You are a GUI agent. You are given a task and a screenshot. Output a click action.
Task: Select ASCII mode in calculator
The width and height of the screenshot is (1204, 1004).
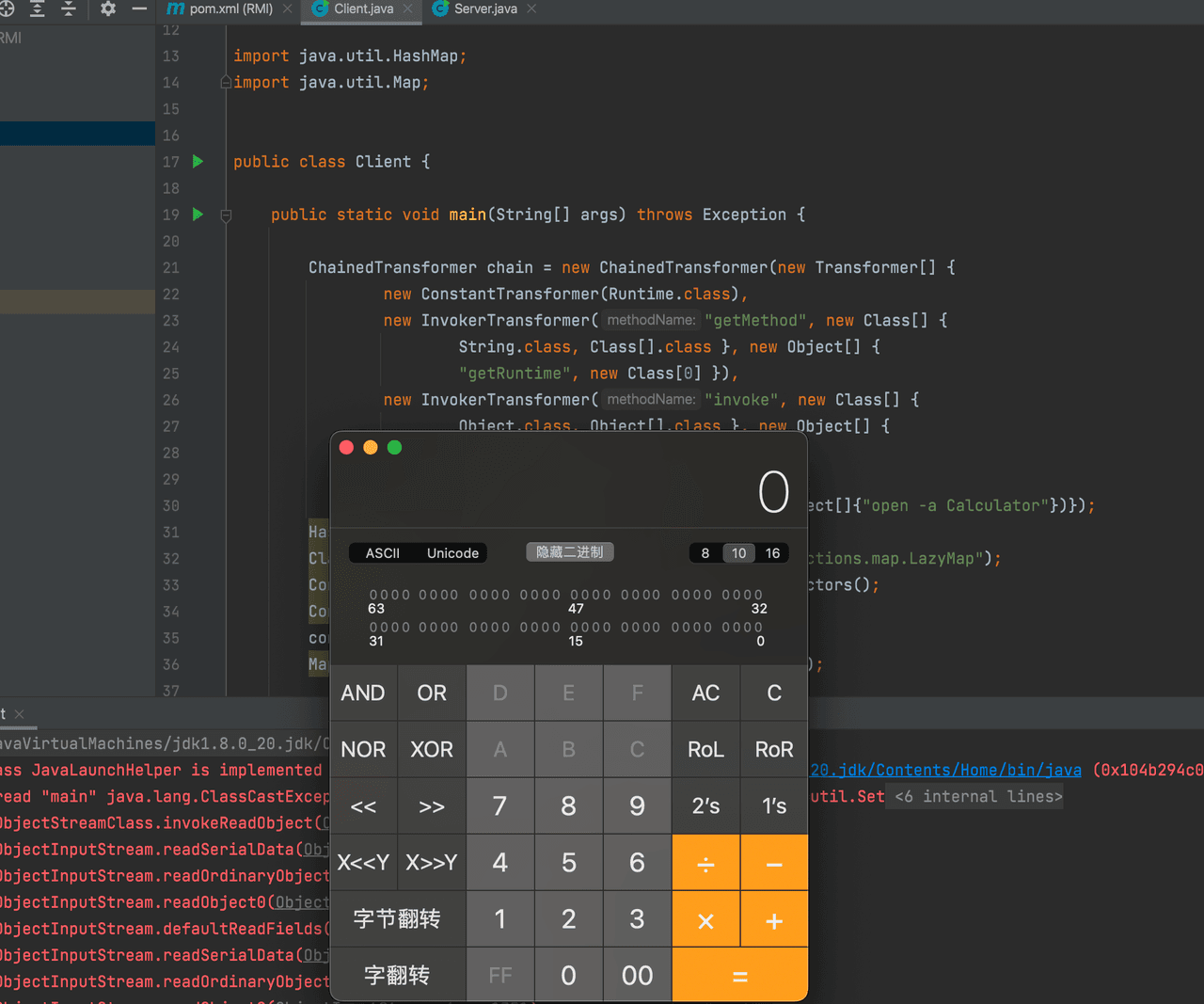(x=382, y=553)
